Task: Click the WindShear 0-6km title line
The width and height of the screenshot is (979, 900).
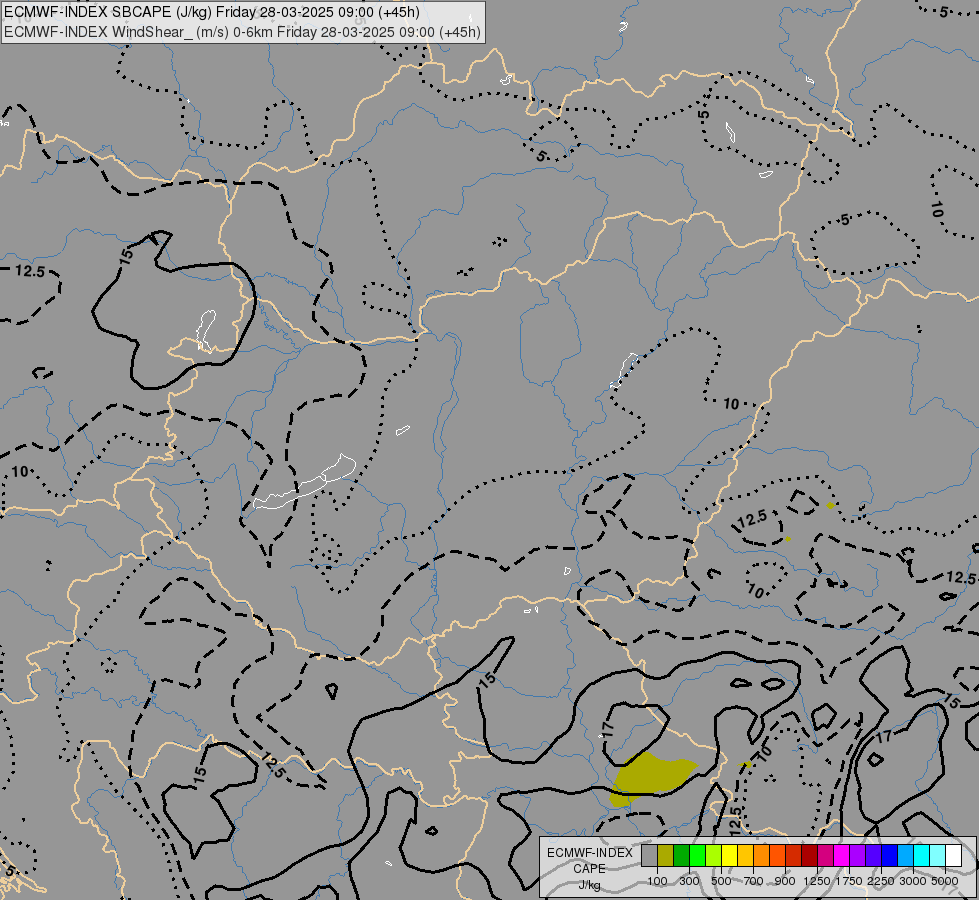Action: 242,32
